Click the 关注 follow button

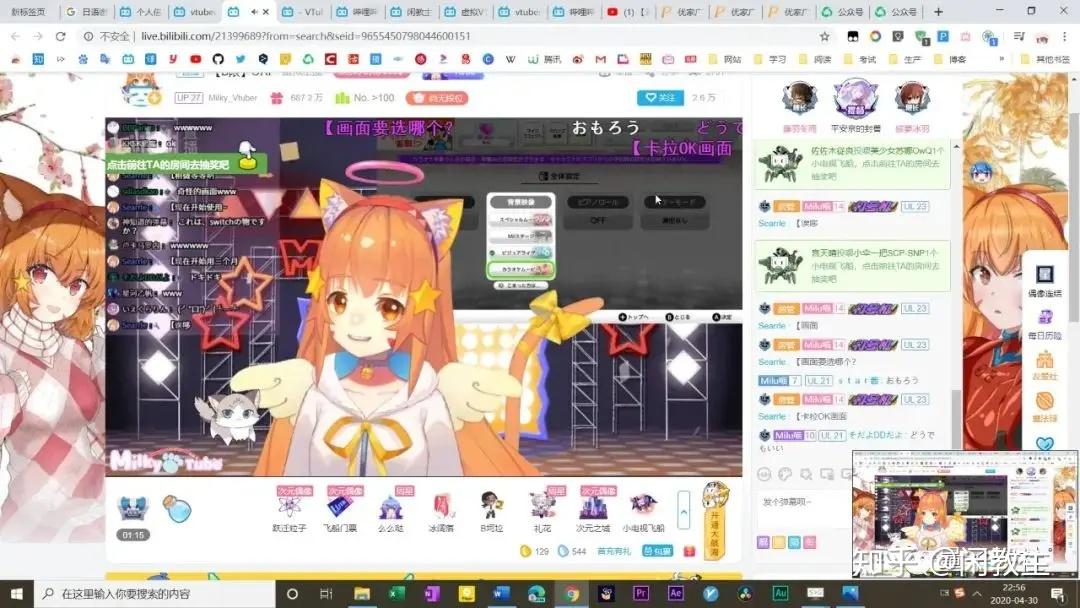click(x=660, y=98)
